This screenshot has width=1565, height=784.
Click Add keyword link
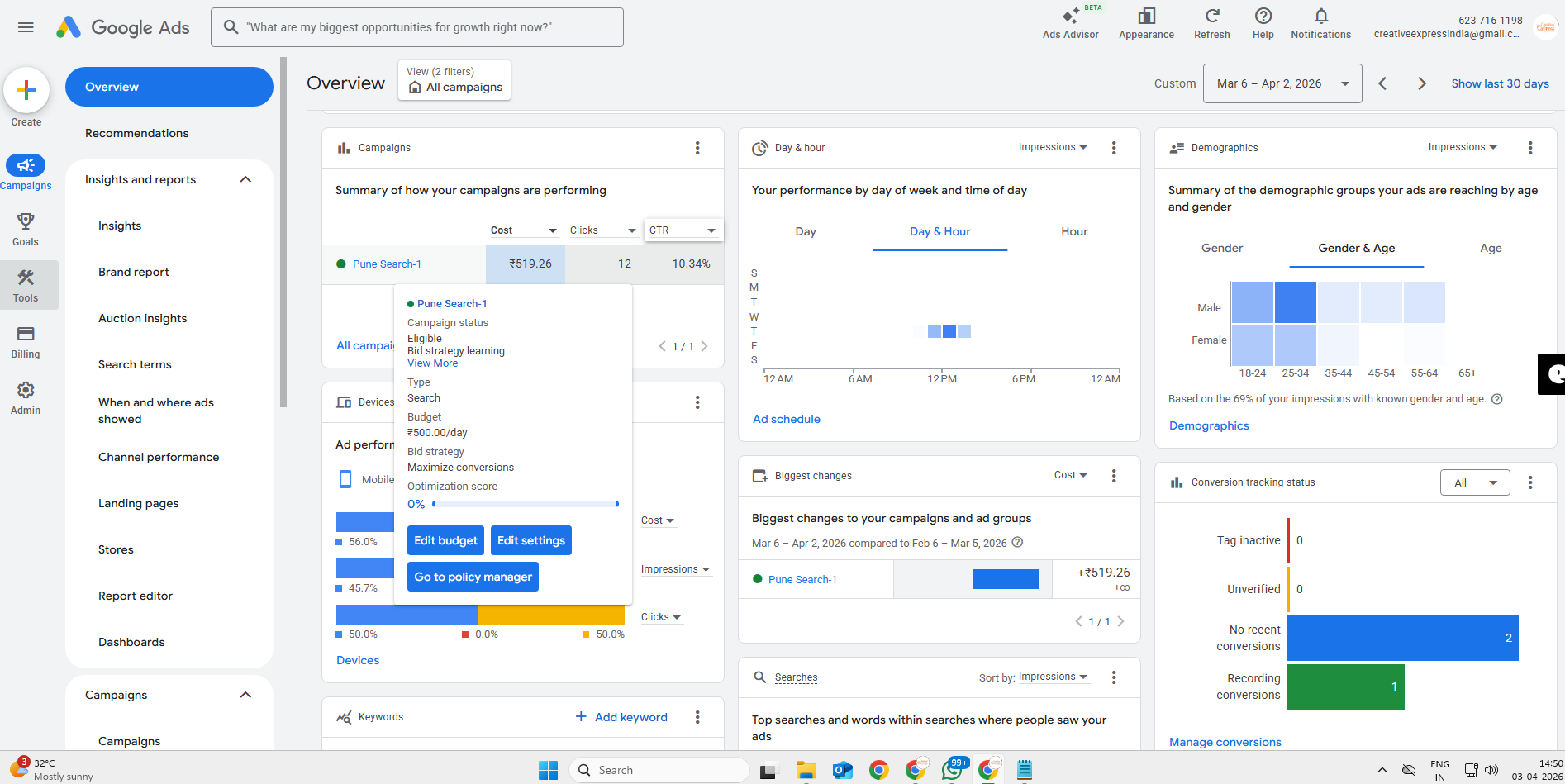click(621, 717)
